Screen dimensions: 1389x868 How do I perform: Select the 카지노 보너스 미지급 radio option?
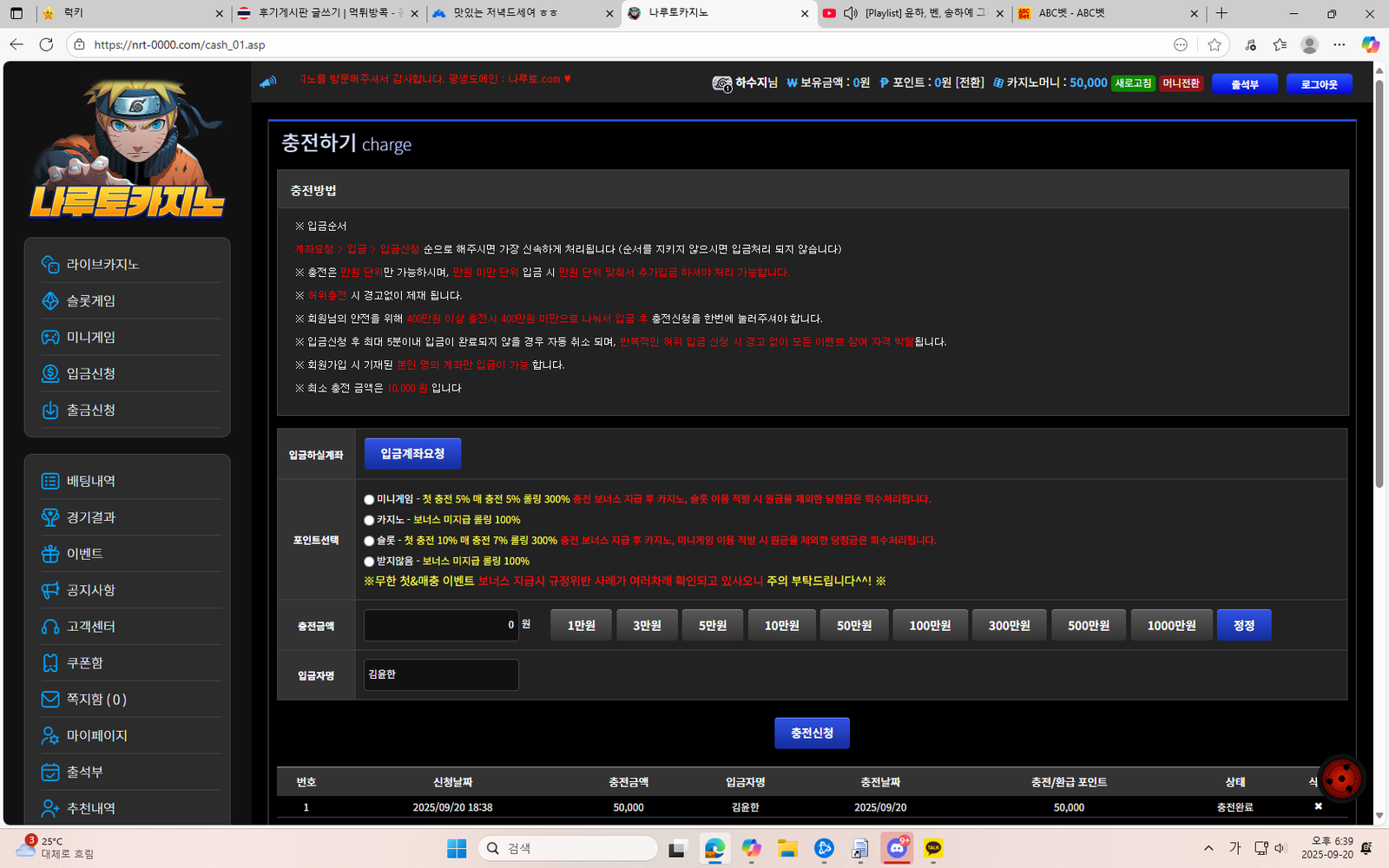[x=369, y=521]
